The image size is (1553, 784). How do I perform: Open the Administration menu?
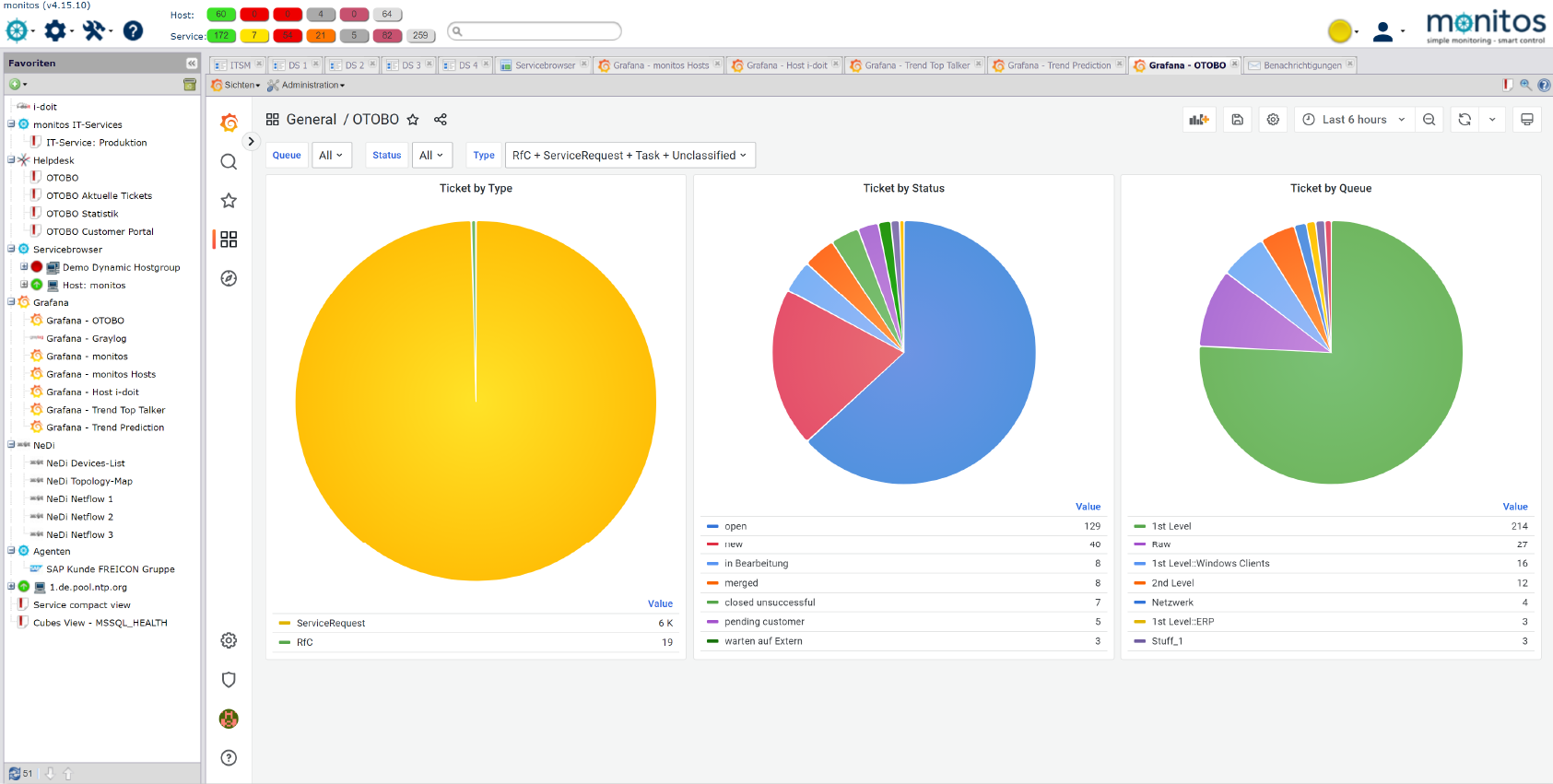tap(312, 85)
